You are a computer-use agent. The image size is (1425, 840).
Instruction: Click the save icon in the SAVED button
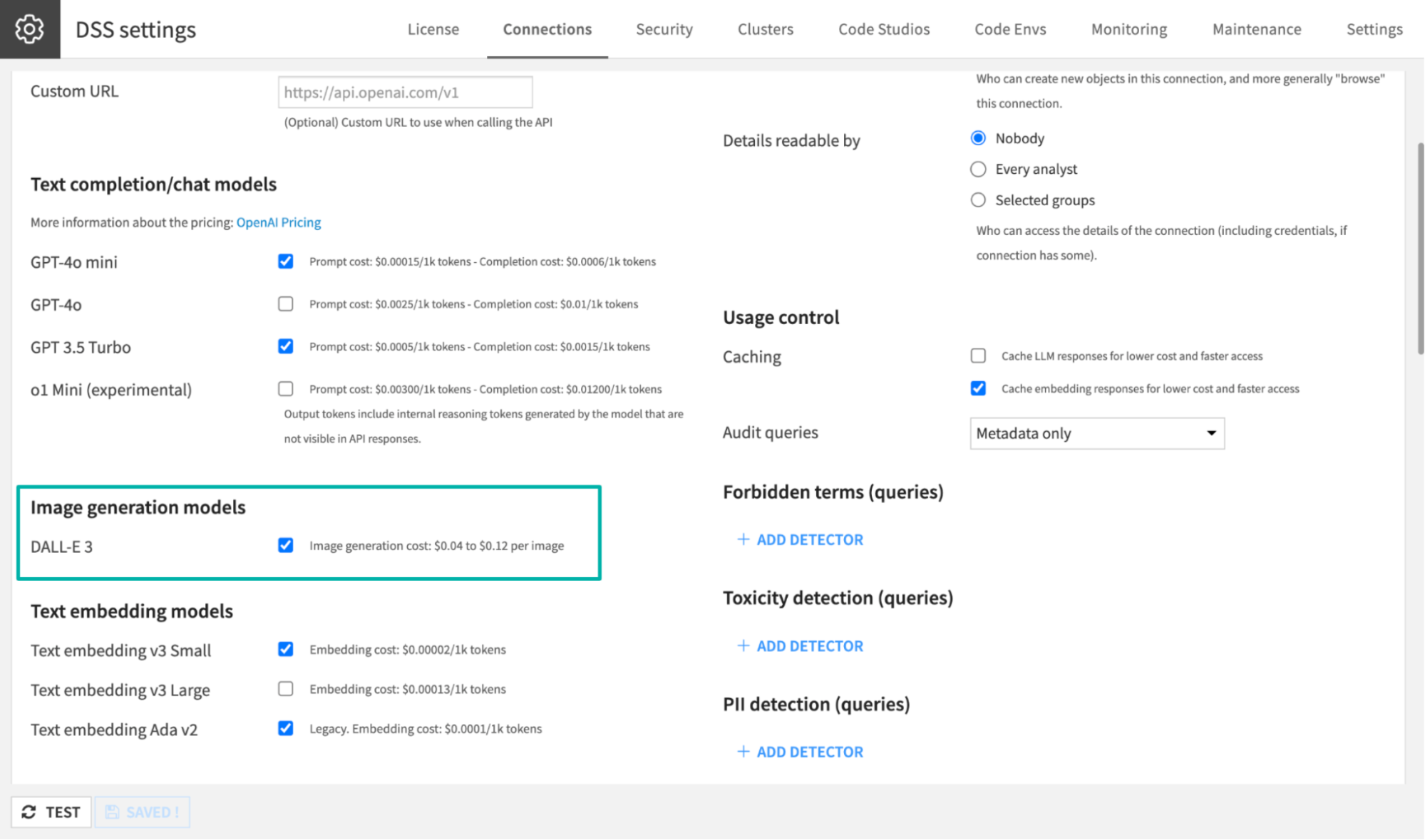(113, 812)
